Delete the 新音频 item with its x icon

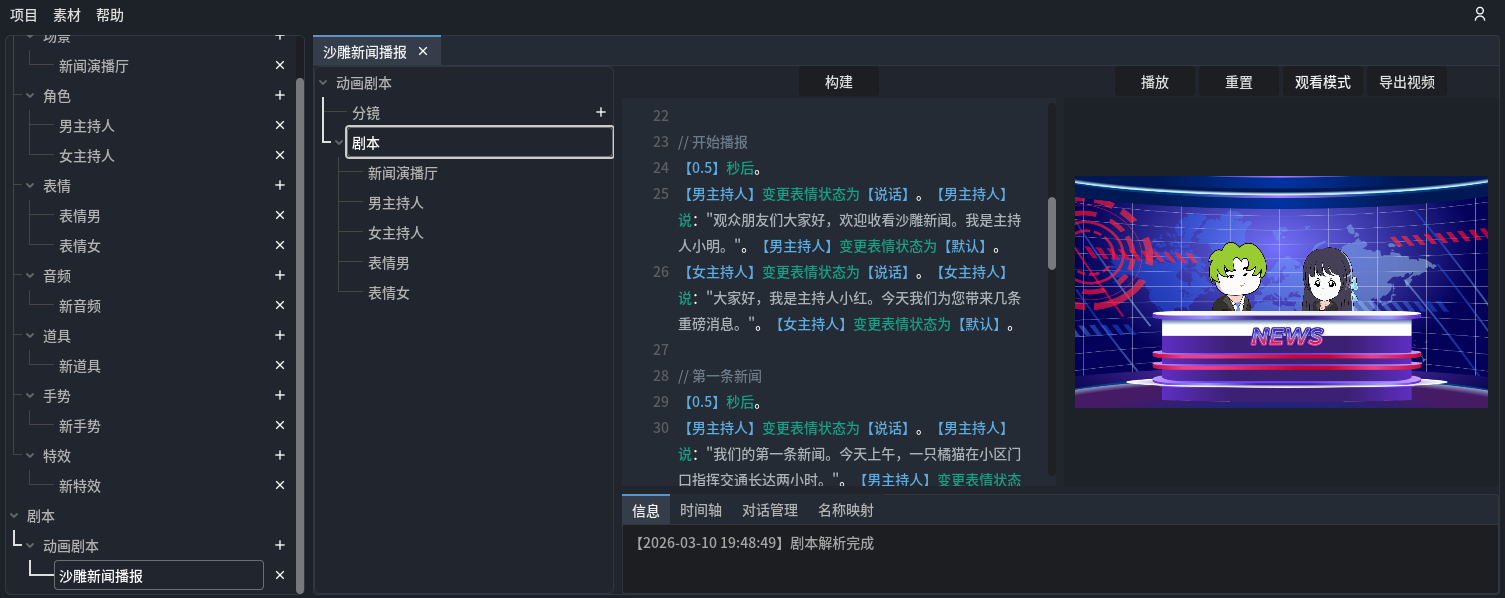click(x=280, y=306)
